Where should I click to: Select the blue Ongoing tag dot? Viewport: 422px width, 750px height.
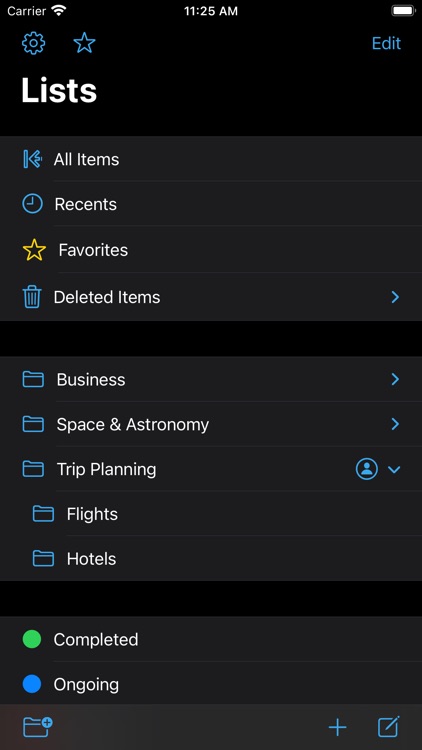(x=32, y=684)
